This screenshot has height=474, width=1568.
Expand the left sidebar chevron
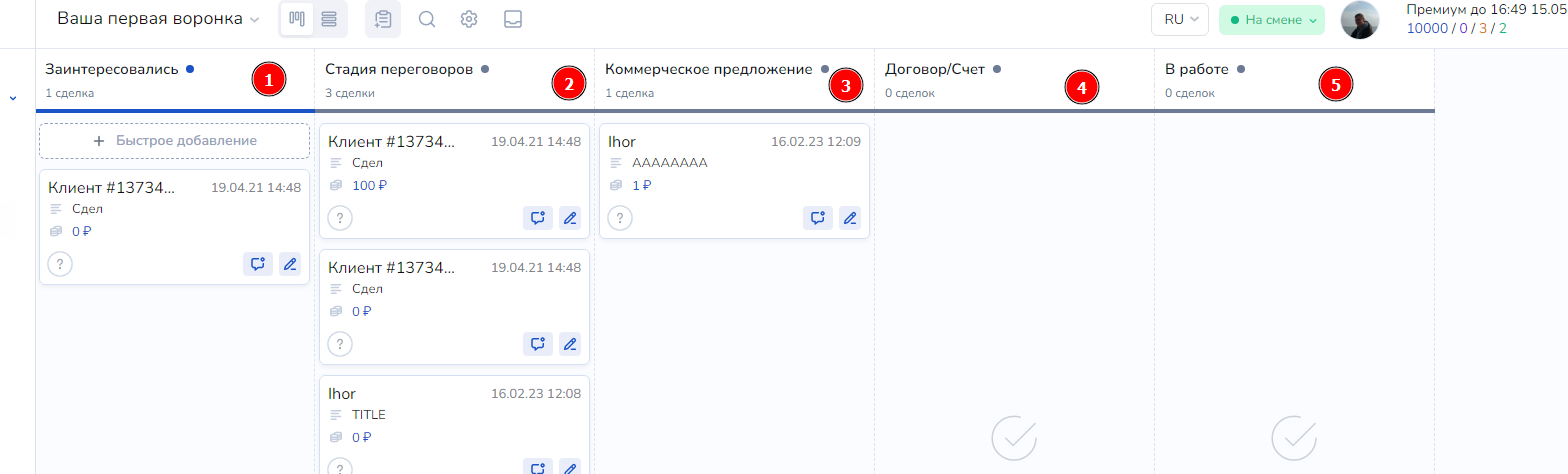pos(13,98)
